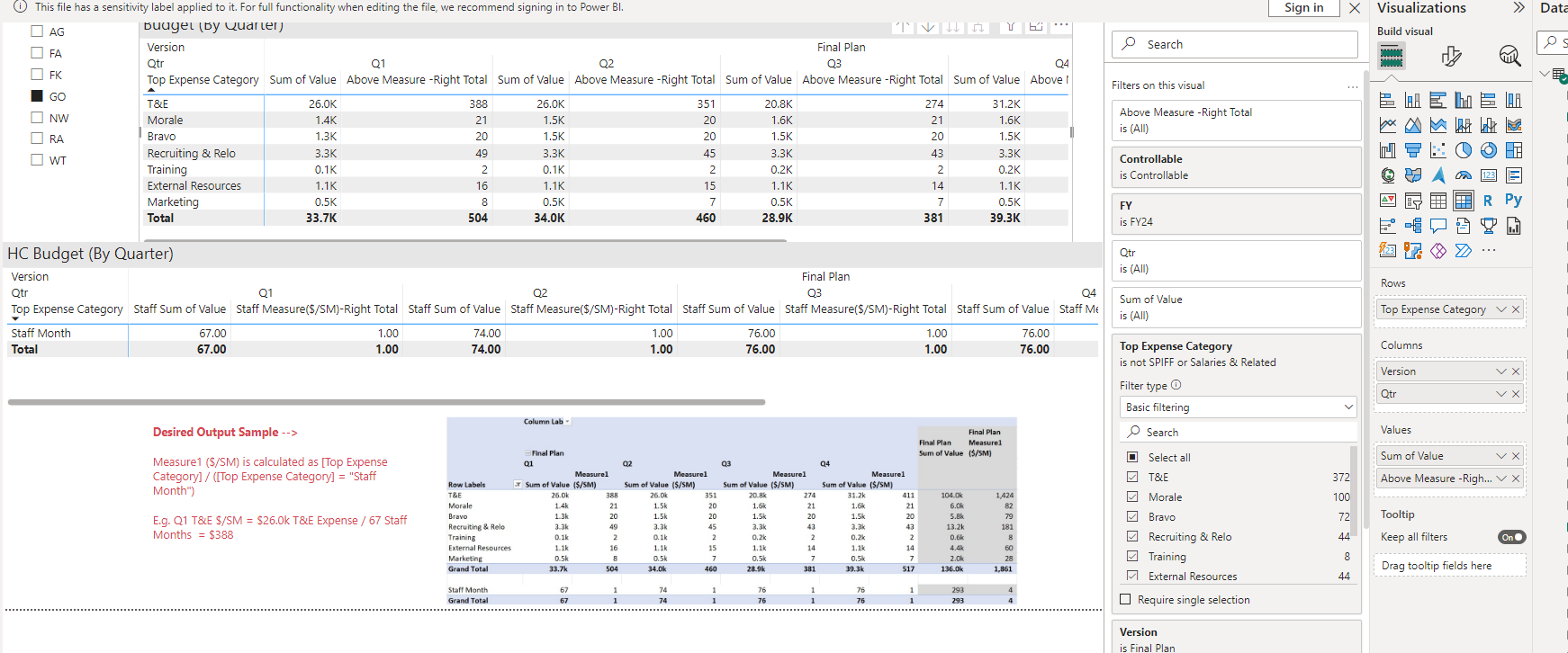The height and width of the screenshot is (653, 1568).
Task: Select the pie chart visual icon
Action: [1464, 150]
